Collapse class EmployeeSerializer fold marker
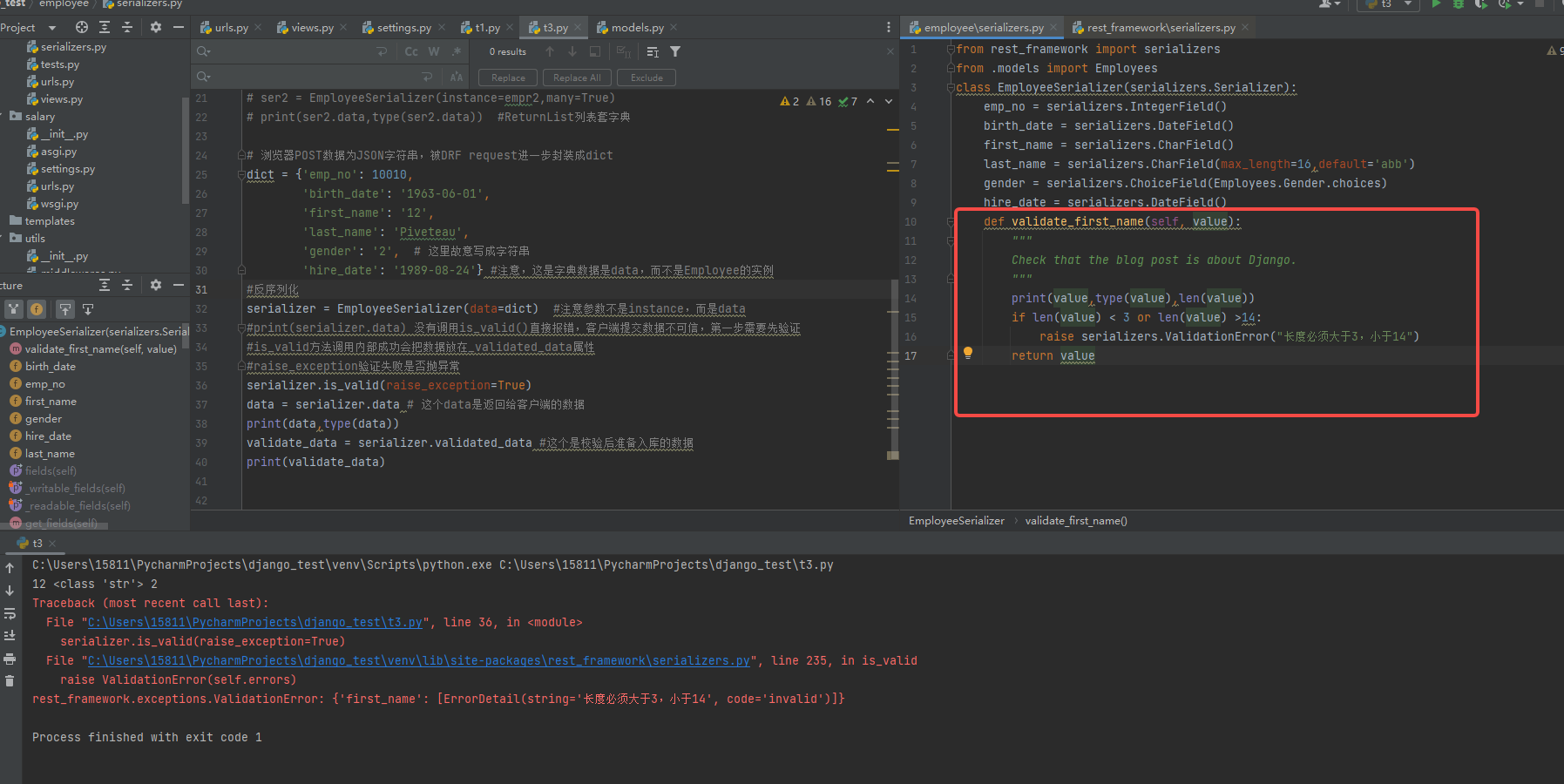Viewport: 1564px width, 784px height. click(x=951, y=87)
